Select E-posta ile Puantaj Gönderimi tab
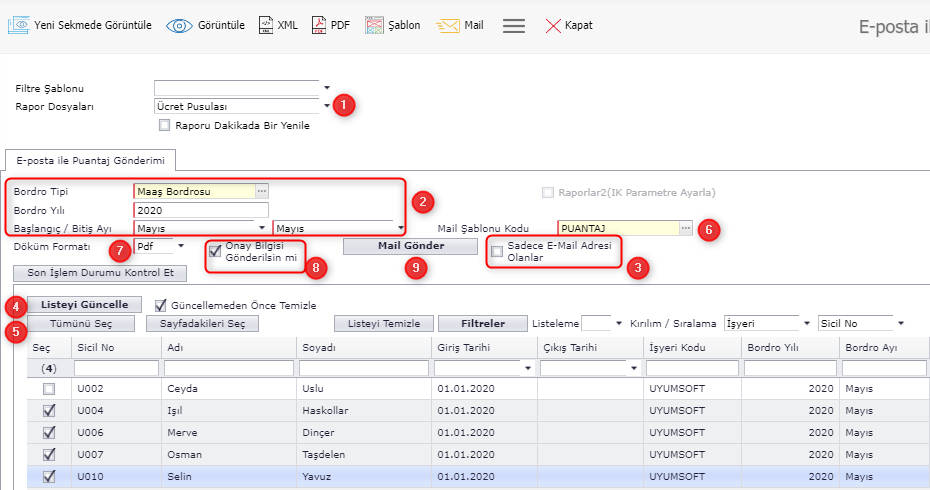 (x=91, y=160)
